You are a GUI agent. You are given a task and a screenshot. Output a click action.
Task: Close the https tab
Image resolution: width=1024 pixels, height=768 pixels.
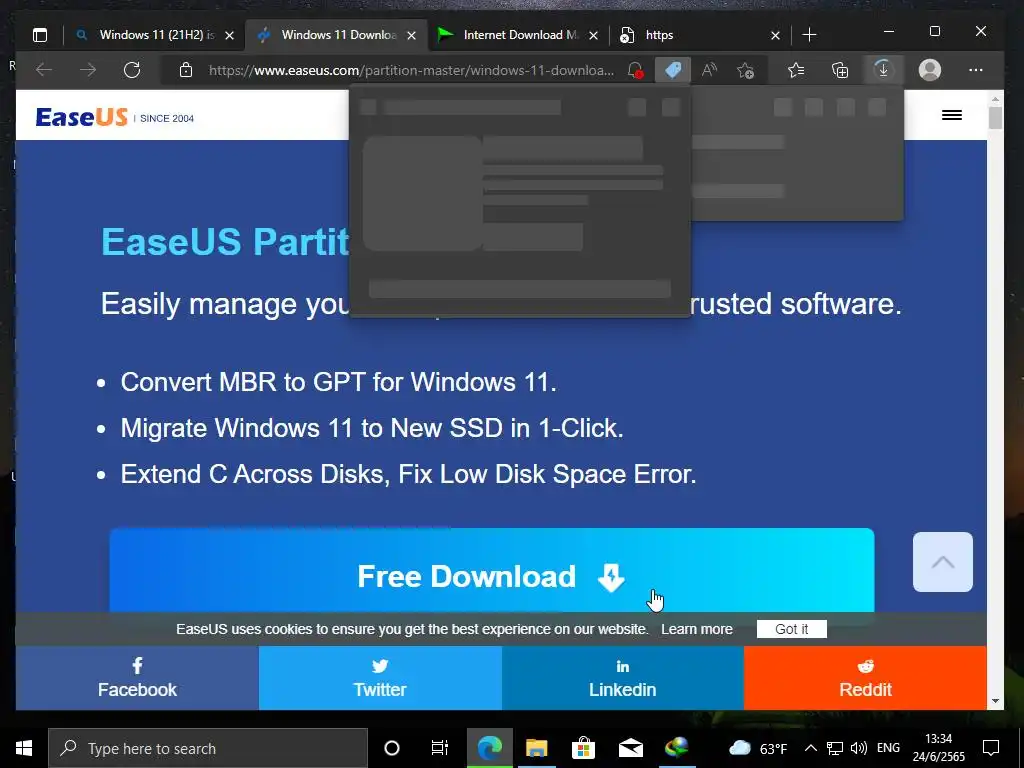[x=775, y=35]
